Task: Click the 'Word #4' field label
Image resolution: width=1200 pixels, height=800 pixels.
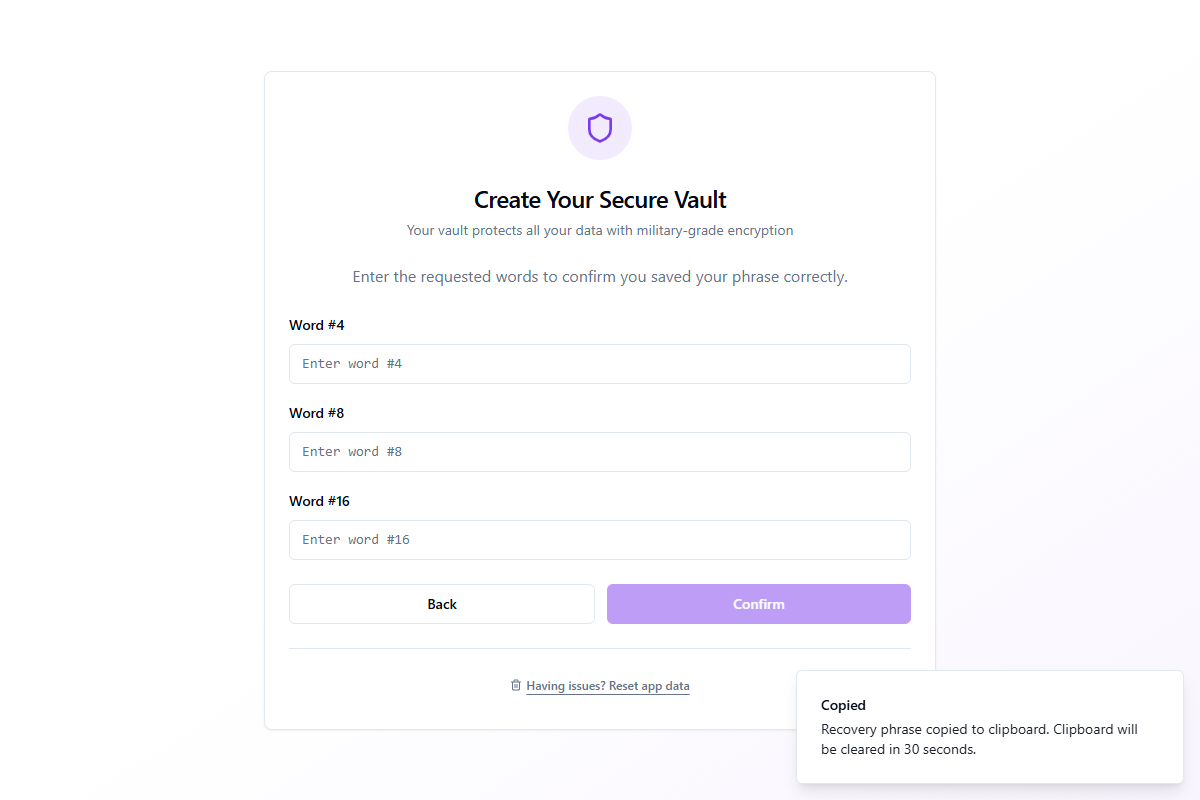Action: [x=317, y=325]
